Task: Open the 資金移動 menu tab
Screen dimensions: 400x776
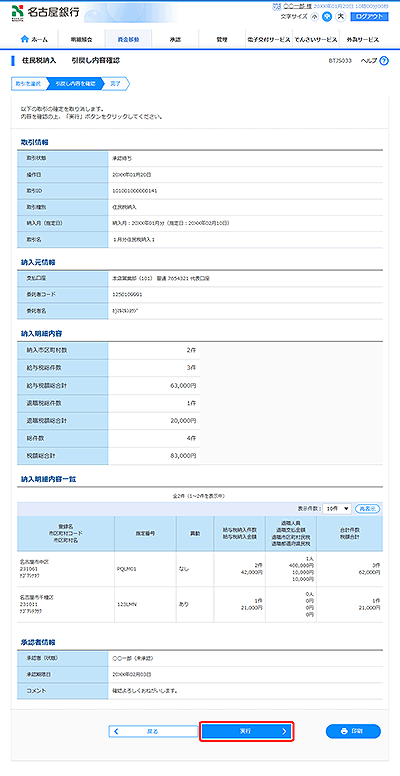Action: pos(128,39)
